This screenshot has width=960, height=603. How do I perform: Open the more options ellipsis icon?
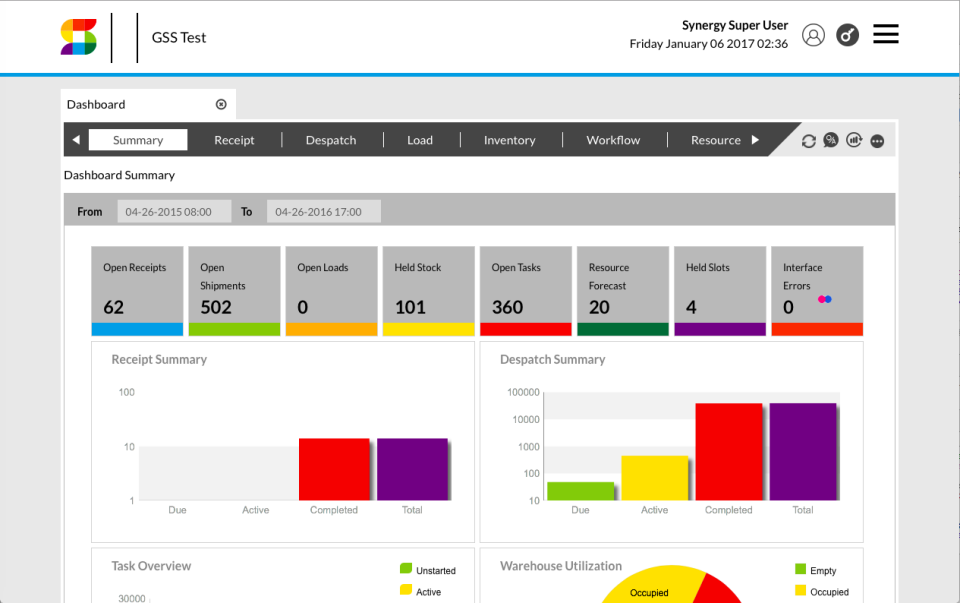(x=877, y=140)
